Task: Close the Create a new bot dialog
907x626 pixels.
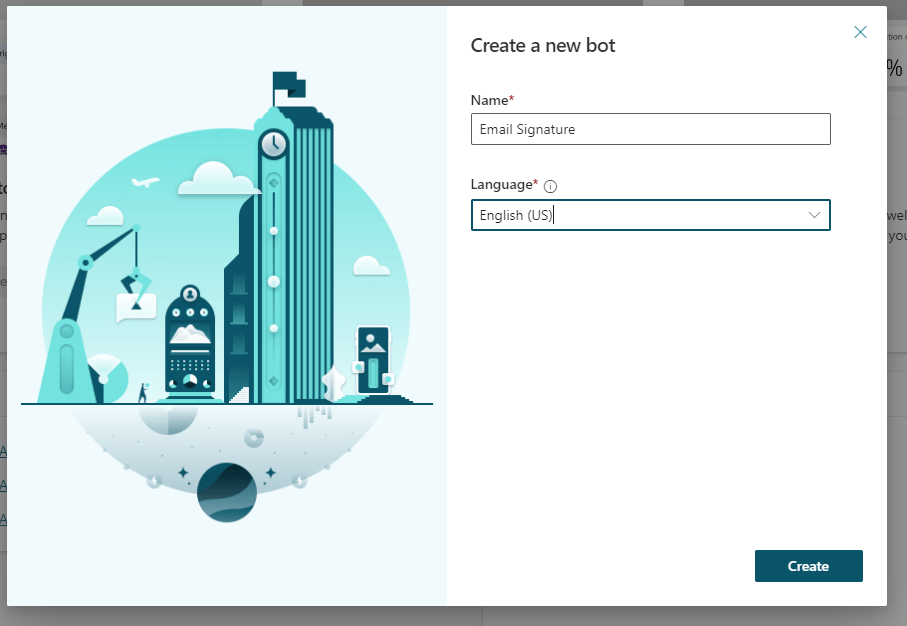Action: click(860, 32)
